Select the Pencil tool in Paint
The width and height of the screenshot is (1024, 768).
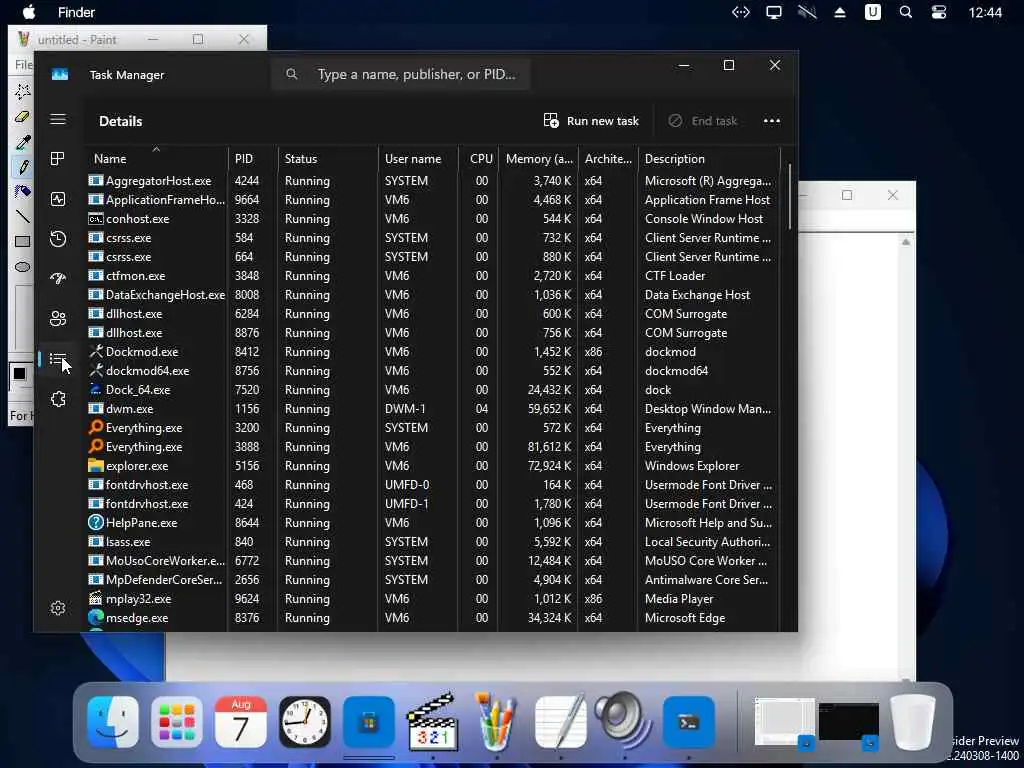[22, 167]
